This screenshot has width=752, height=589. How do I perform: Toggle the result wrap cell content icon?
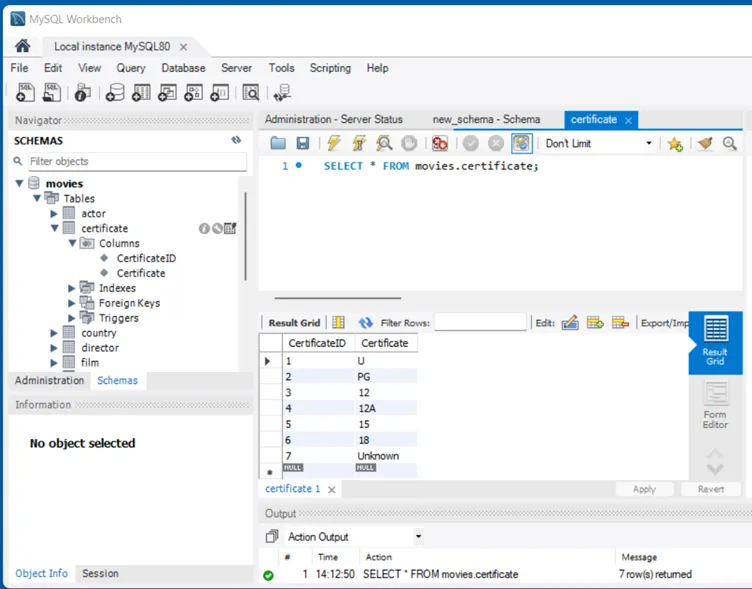pos(338,323)
